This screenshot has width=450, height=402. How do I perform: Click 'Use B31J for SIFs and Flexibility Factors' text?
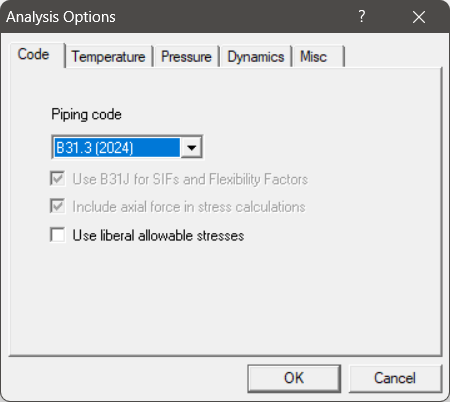pyautogui.click(x=190, y=179)
